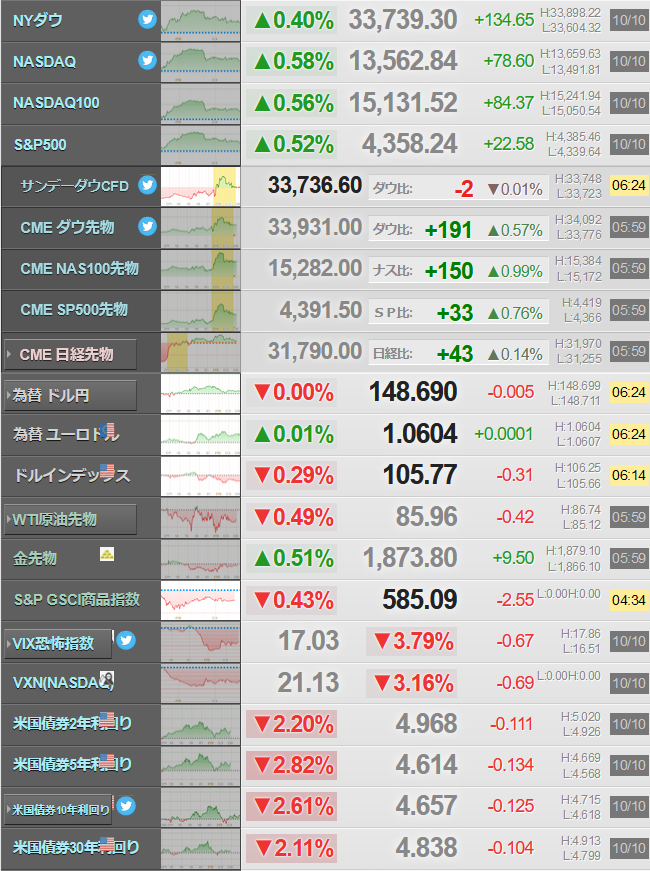Click the ドルインデックス value 105.77

[420, 475]
